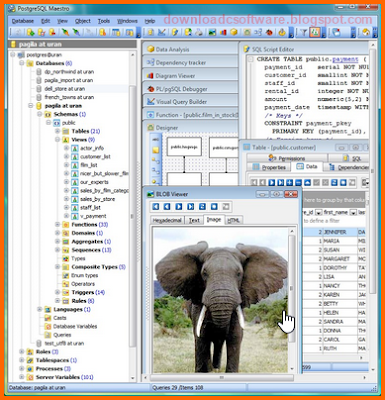Screen dimensions: 385x400
Task: Click vertical scrollbar of database tree
Action: click(133, 216)
